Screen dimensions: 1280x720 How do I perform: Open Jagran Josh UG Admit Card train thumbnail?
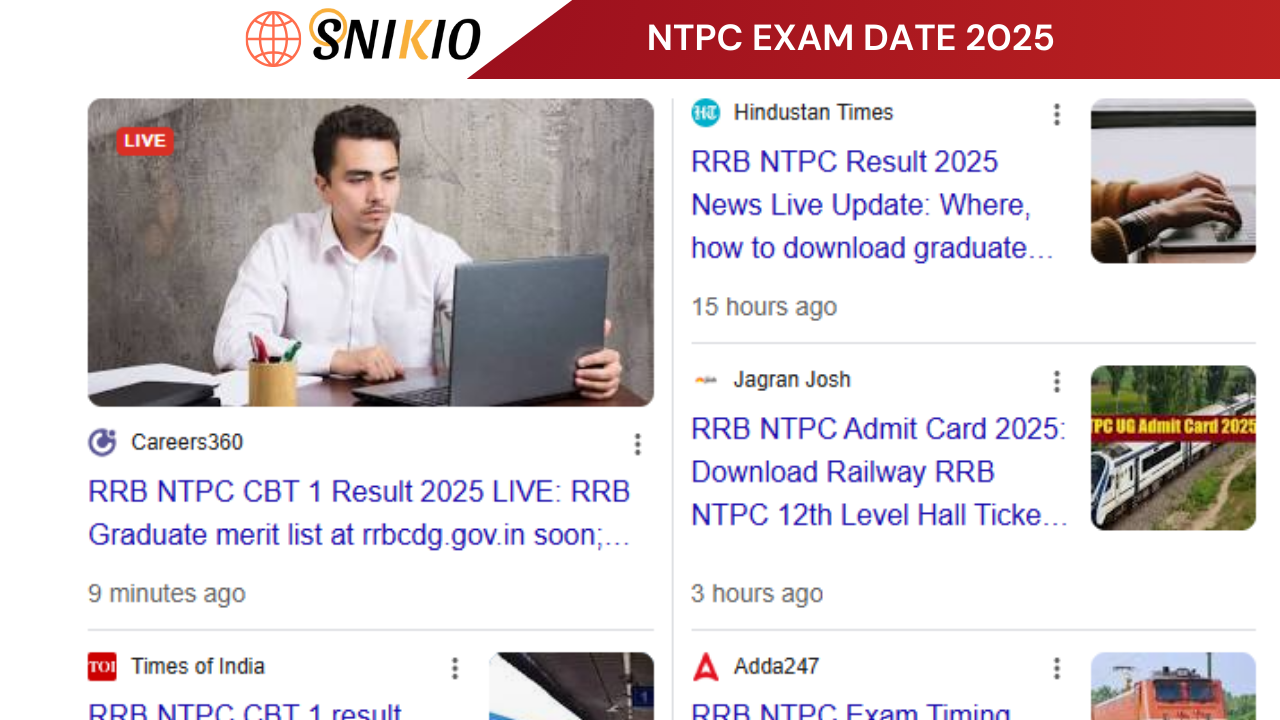pyautogui.click(x=1173, y=448)
